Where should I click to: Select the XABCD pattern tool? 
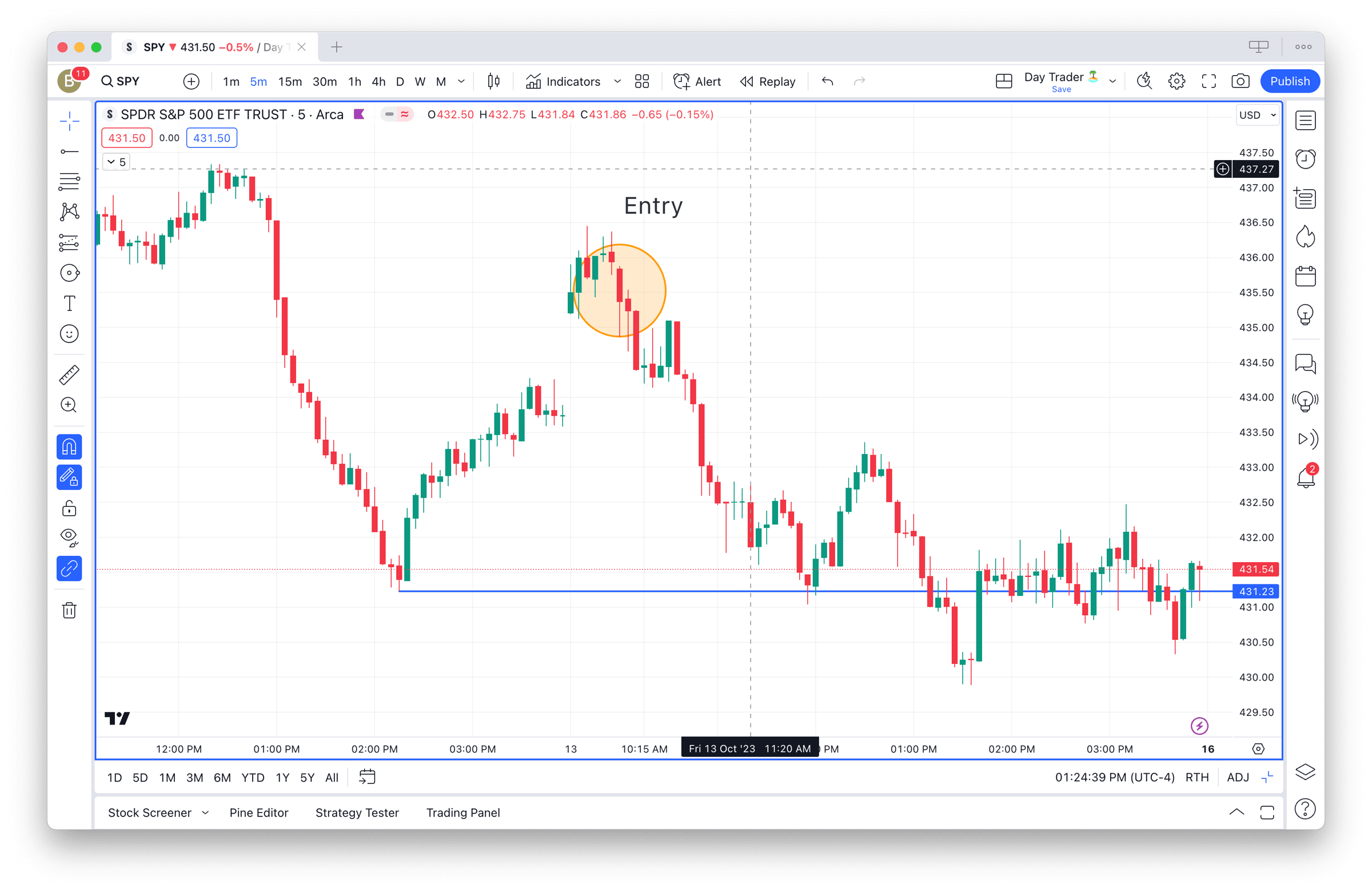(69, 212)
